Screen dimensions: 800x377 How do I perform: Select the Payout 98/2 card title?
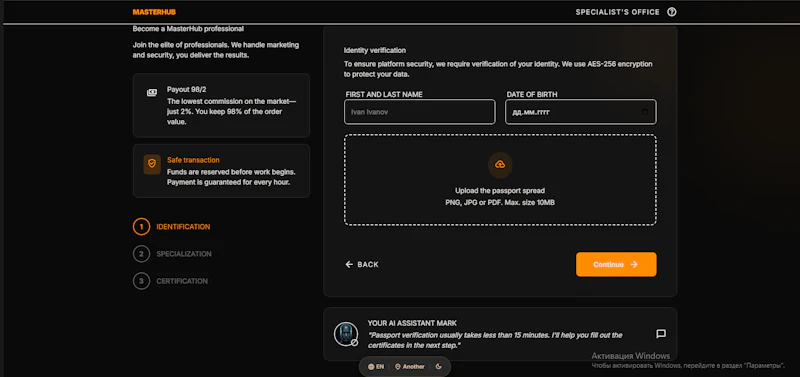click(186, 89)
